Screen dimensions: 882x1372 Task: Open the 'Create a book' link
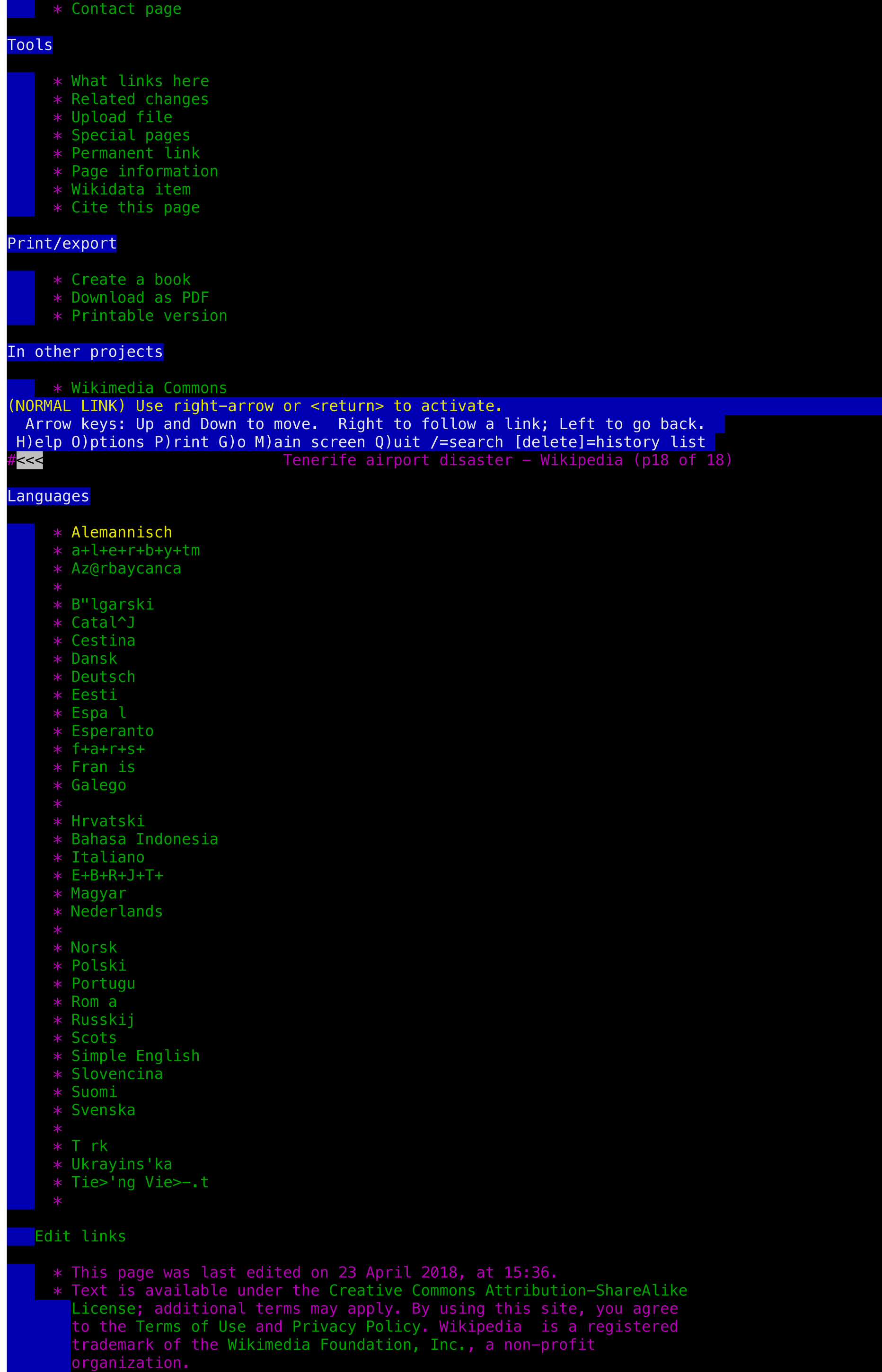(x=131, y=280)
